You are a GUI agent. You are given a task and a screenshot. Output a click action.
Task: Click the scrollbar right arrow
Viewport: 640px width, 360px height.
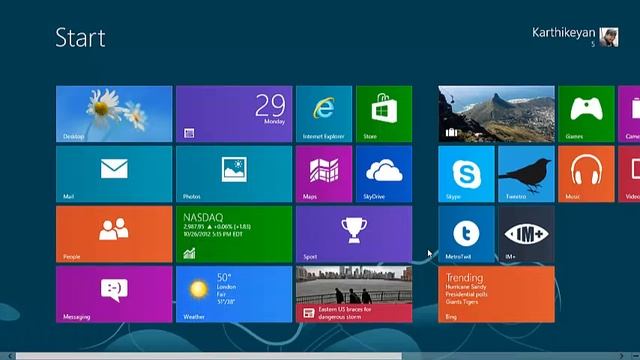[x=621, y=356]
